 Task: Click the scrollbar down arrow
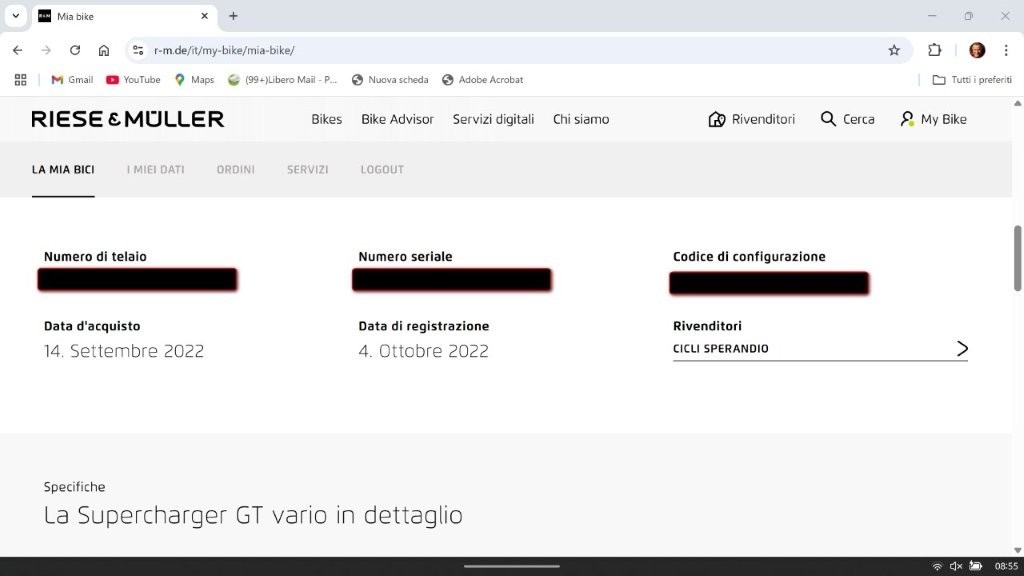click(x=1017, y=551)
